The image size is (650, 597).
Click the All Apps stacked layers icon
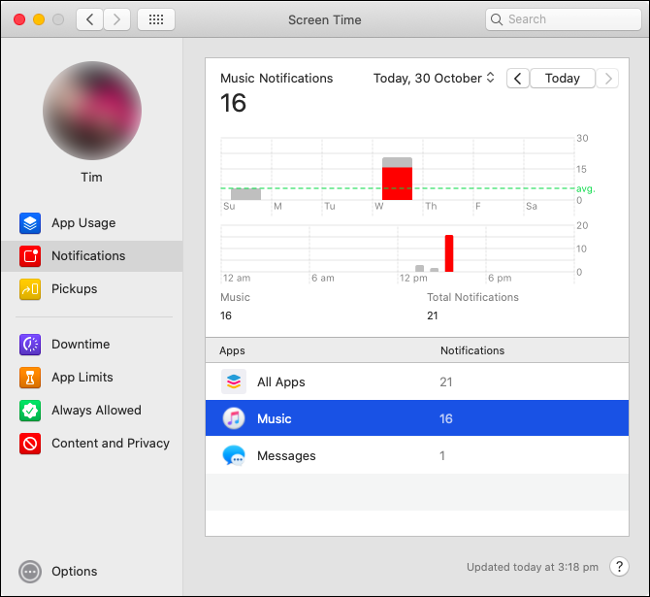coord(234,381)
